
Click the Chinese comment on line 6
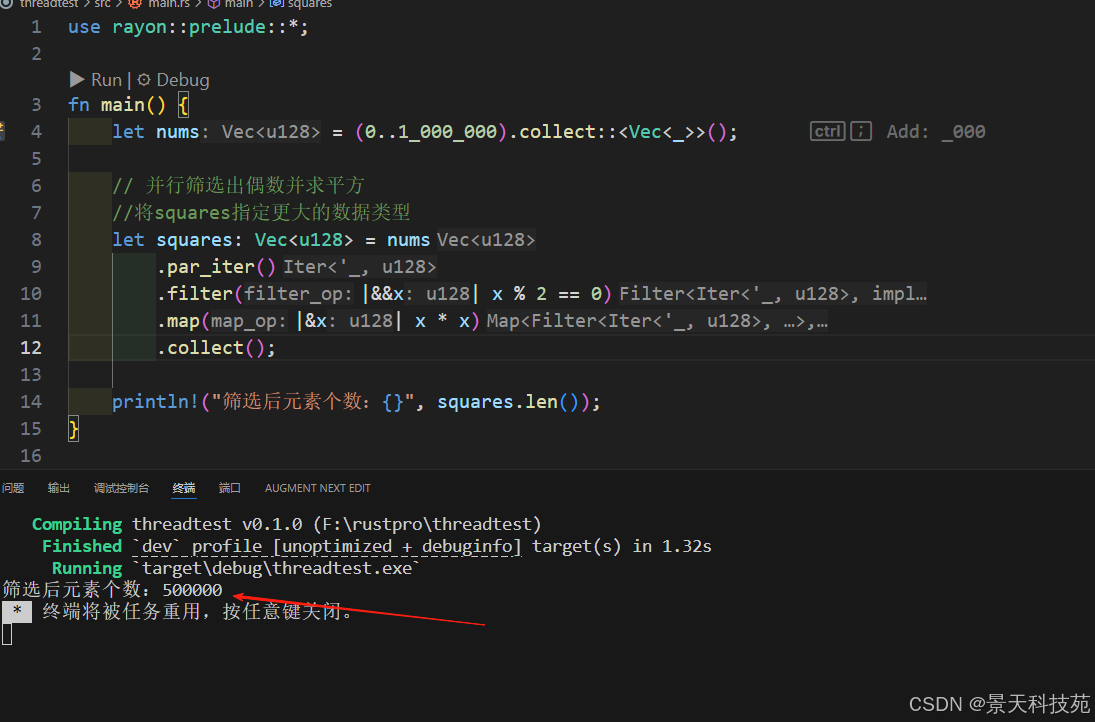point(238,186)
